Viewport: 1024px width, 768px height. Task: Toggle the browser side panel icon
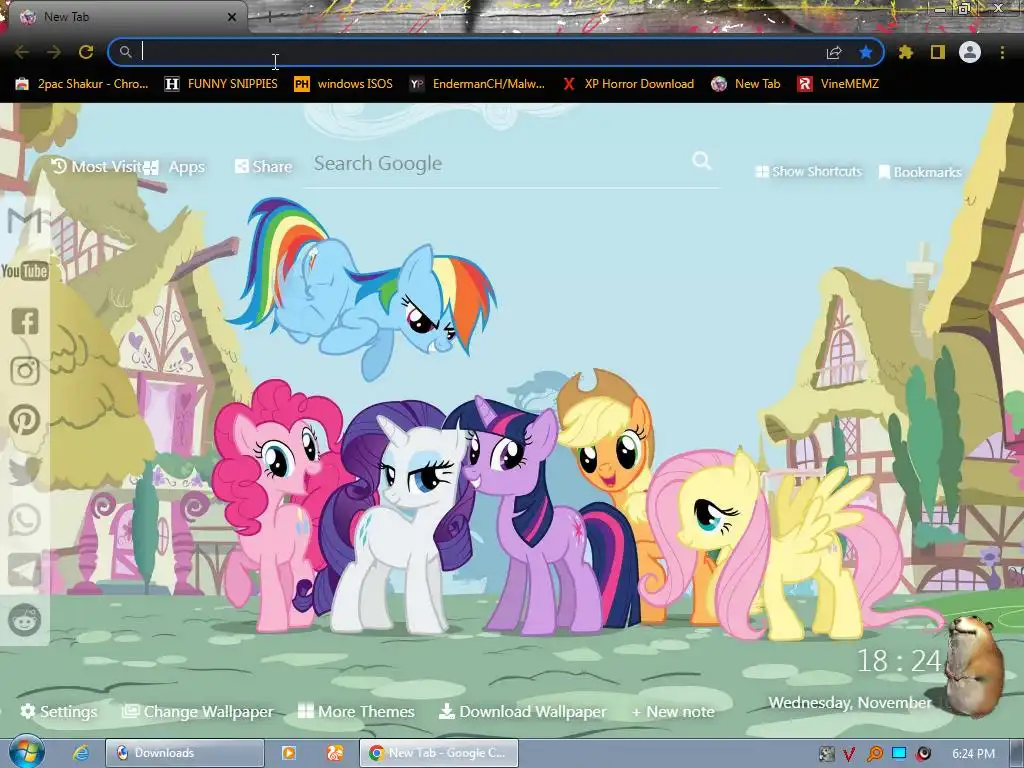click(938, 52)
